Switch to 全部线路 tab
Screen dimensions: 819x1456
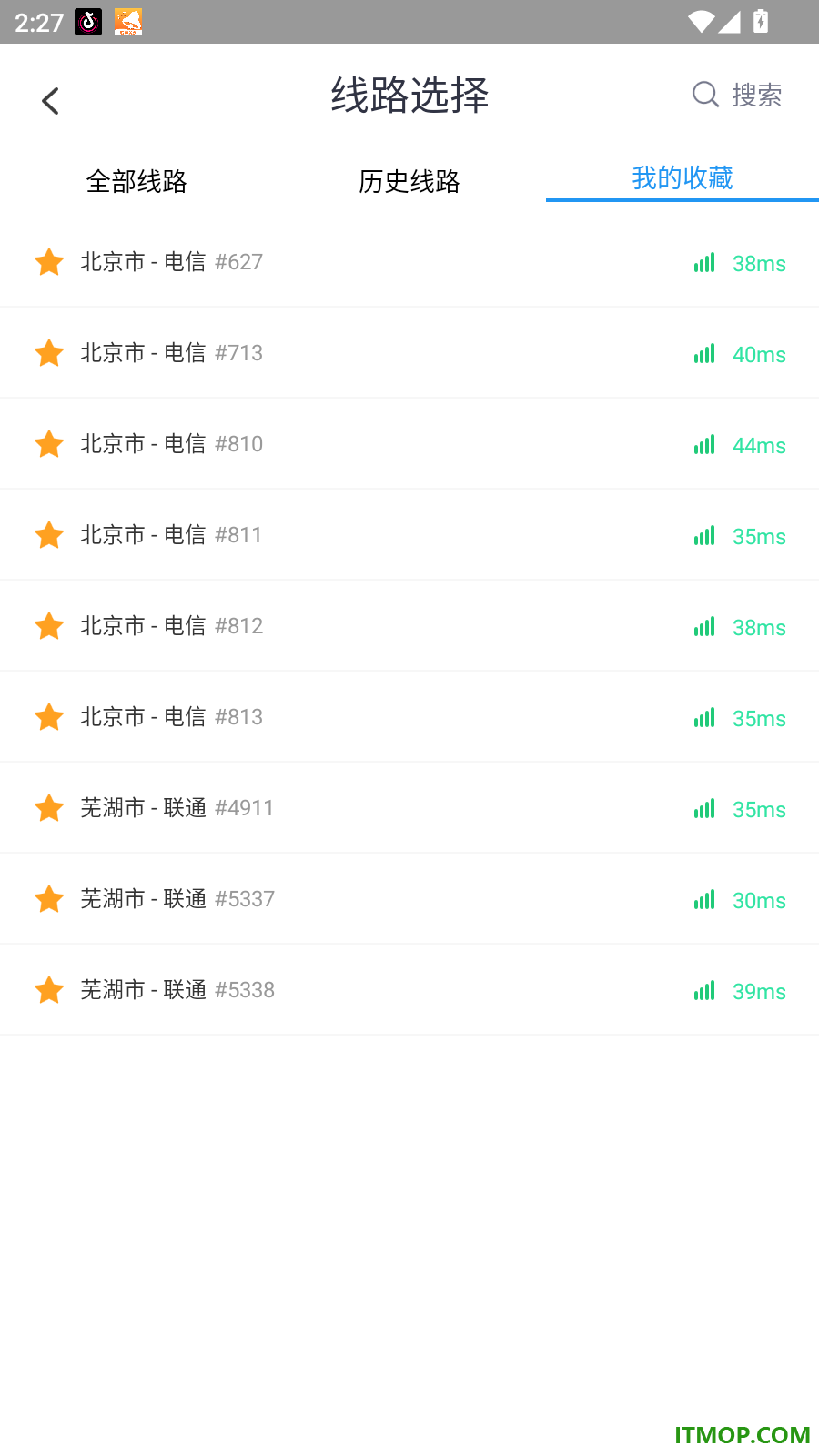tap(136, 181)
